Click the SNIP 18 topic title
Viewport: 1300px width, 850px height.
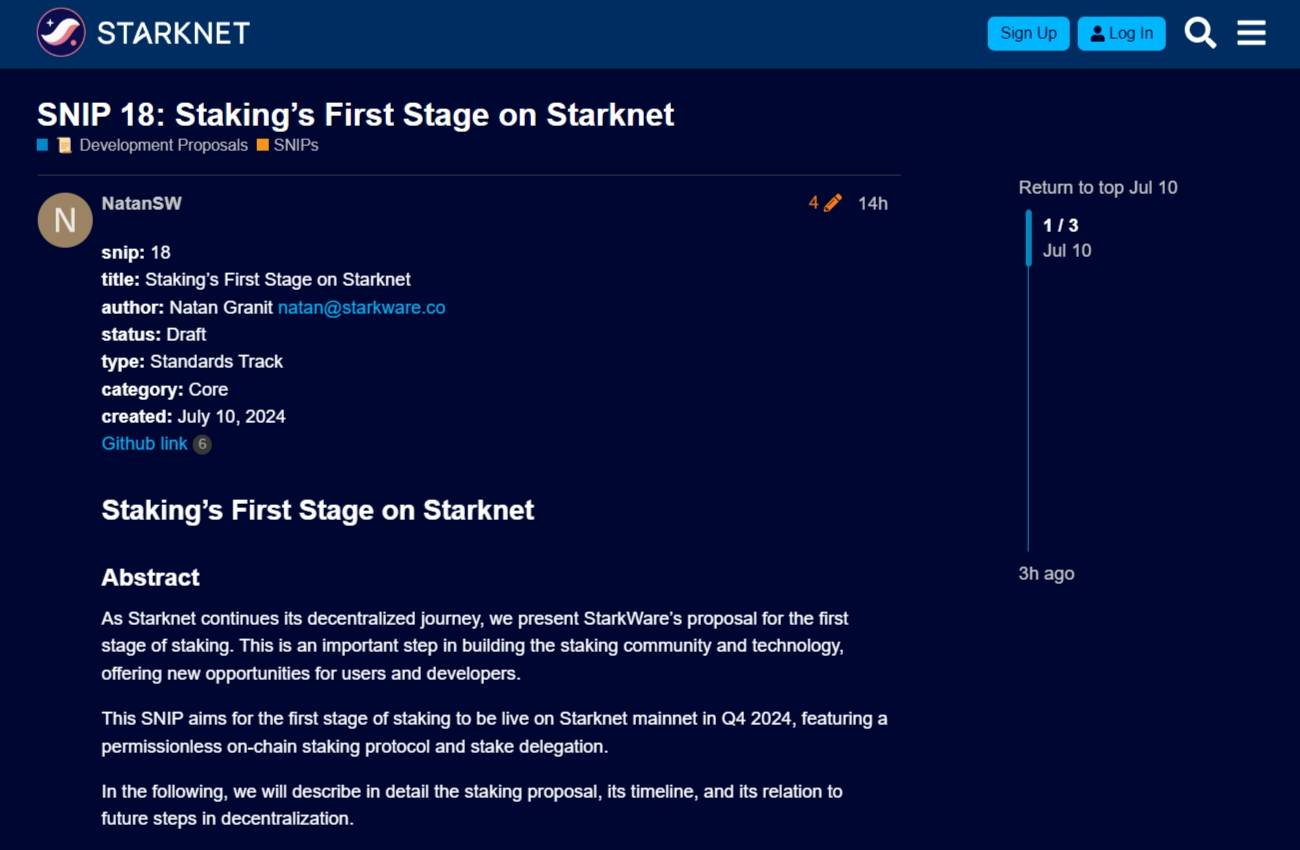355,114
